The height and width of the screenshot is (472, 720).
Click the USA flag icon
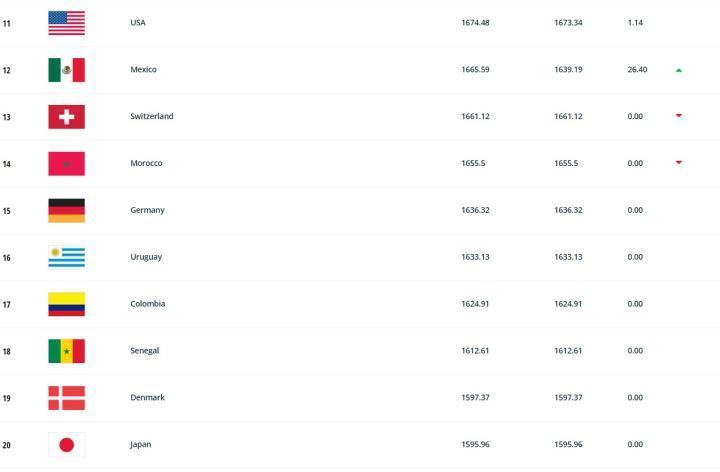(x=66, y=23)
